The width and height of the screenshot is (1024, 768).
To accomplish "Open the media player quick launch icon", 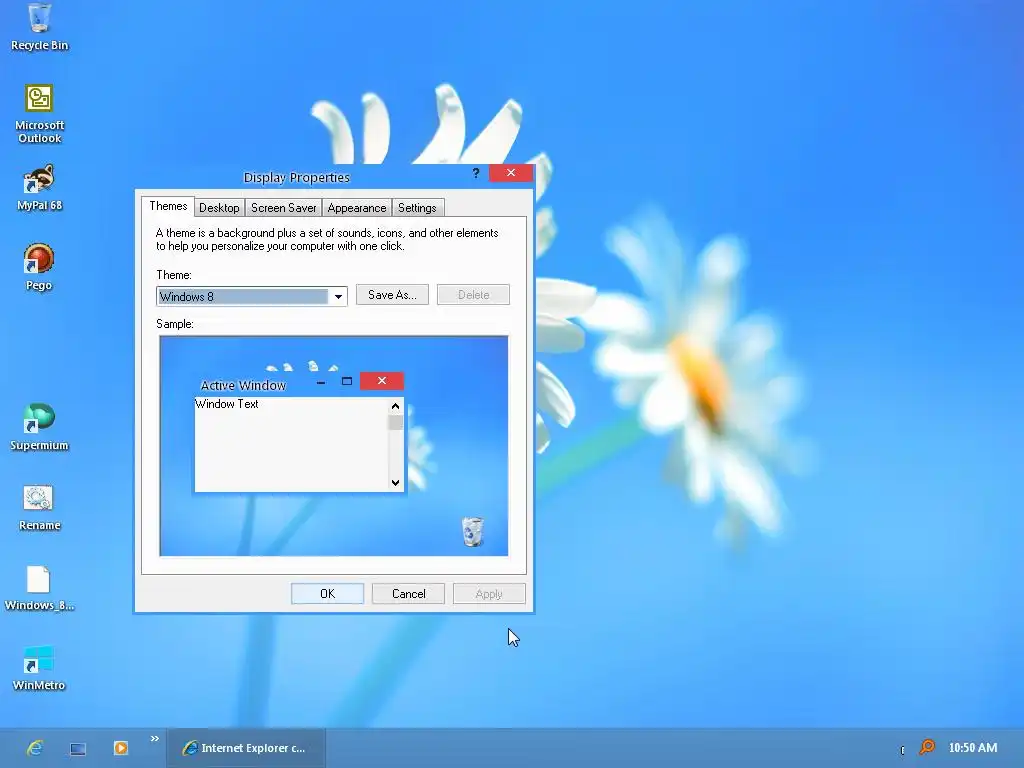I will [x=121, y=748].
